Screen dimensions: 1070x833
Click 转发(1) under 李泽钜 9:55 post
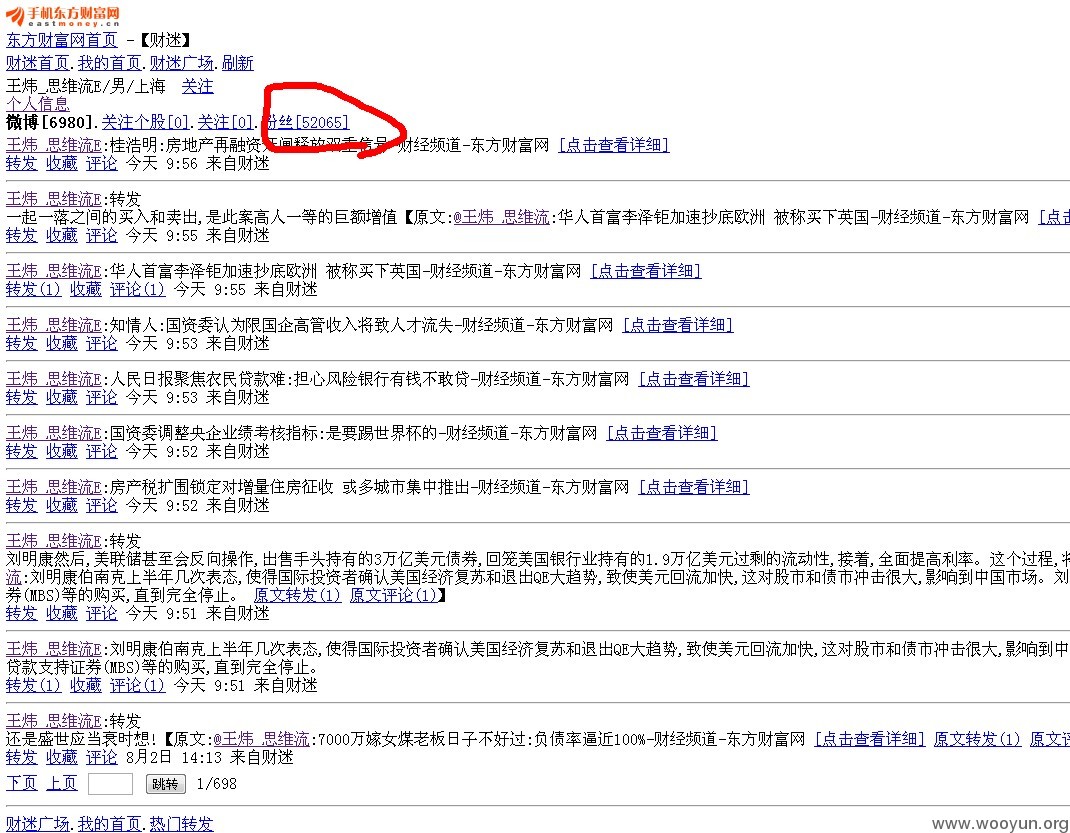(33, 289)
